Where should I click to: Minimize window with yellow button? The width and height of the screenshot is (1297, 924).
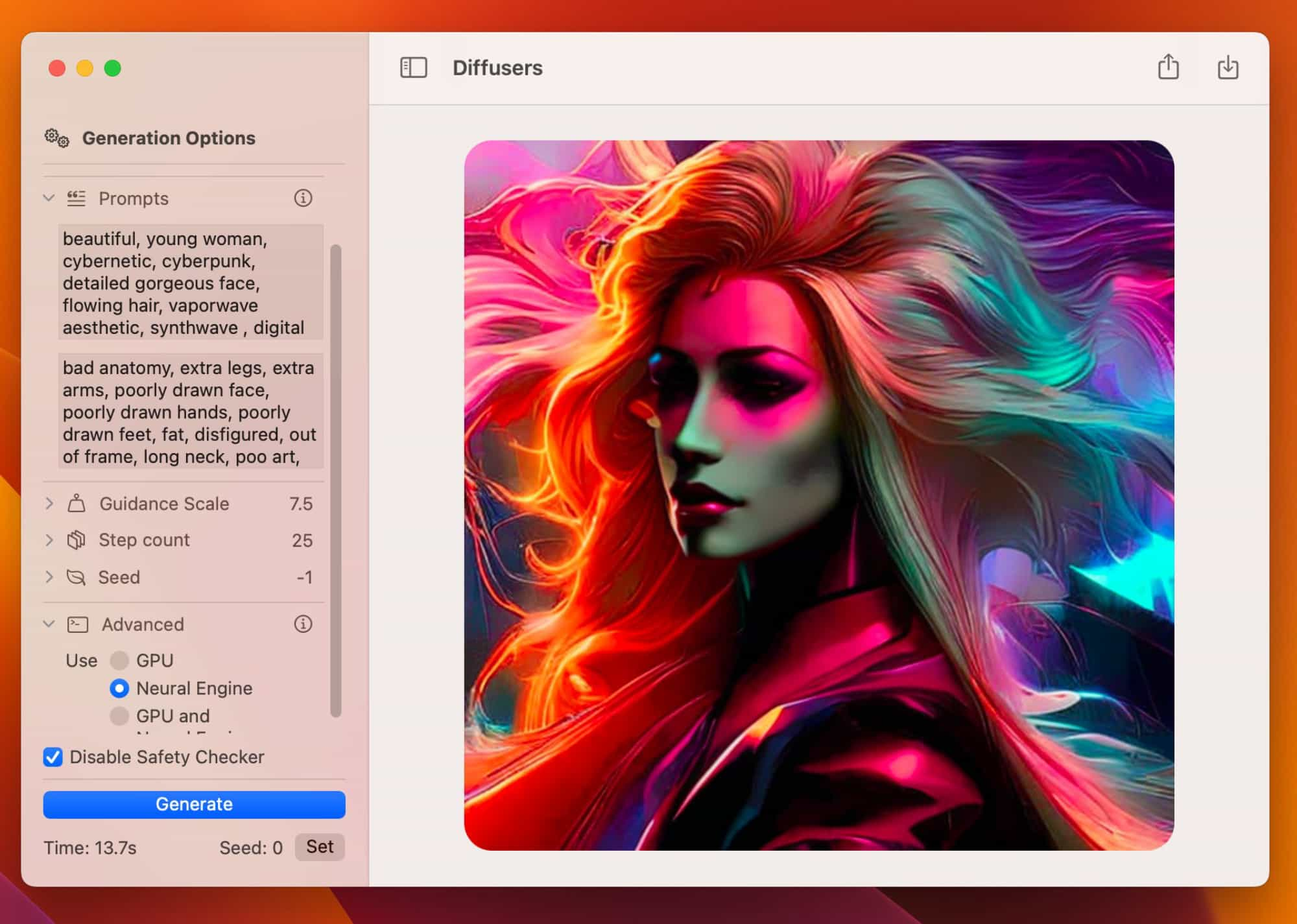pyautogui.click(x=85, y=68)
